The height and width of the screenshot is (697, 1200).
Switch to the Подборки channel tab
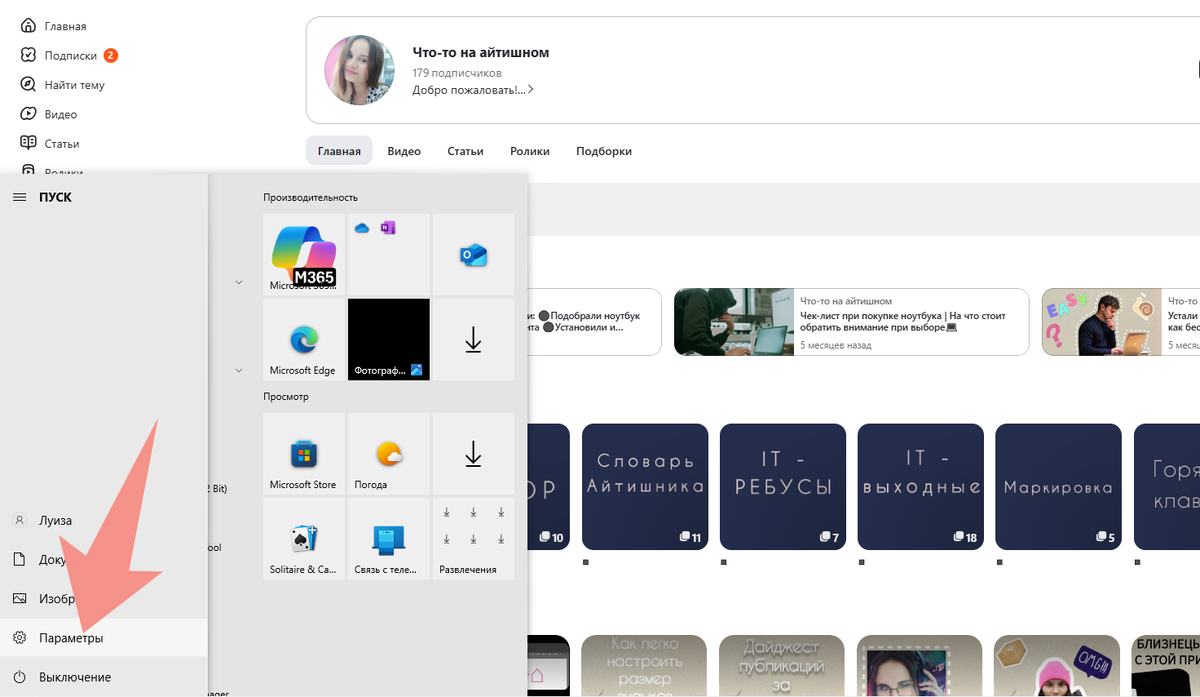pyautogui.click(x=604, y=151)
